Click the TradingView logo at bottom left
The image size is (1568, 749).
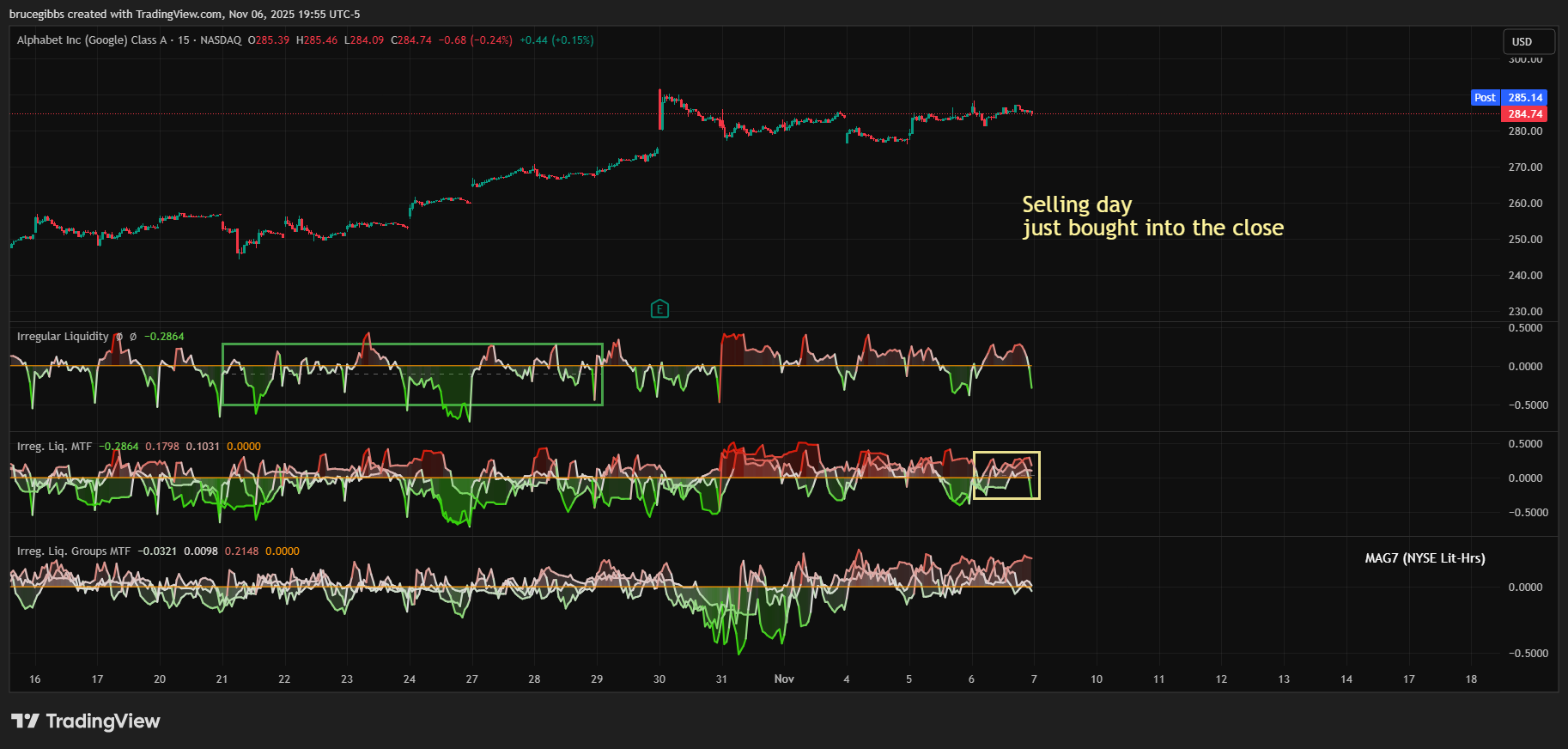[86, 721]
